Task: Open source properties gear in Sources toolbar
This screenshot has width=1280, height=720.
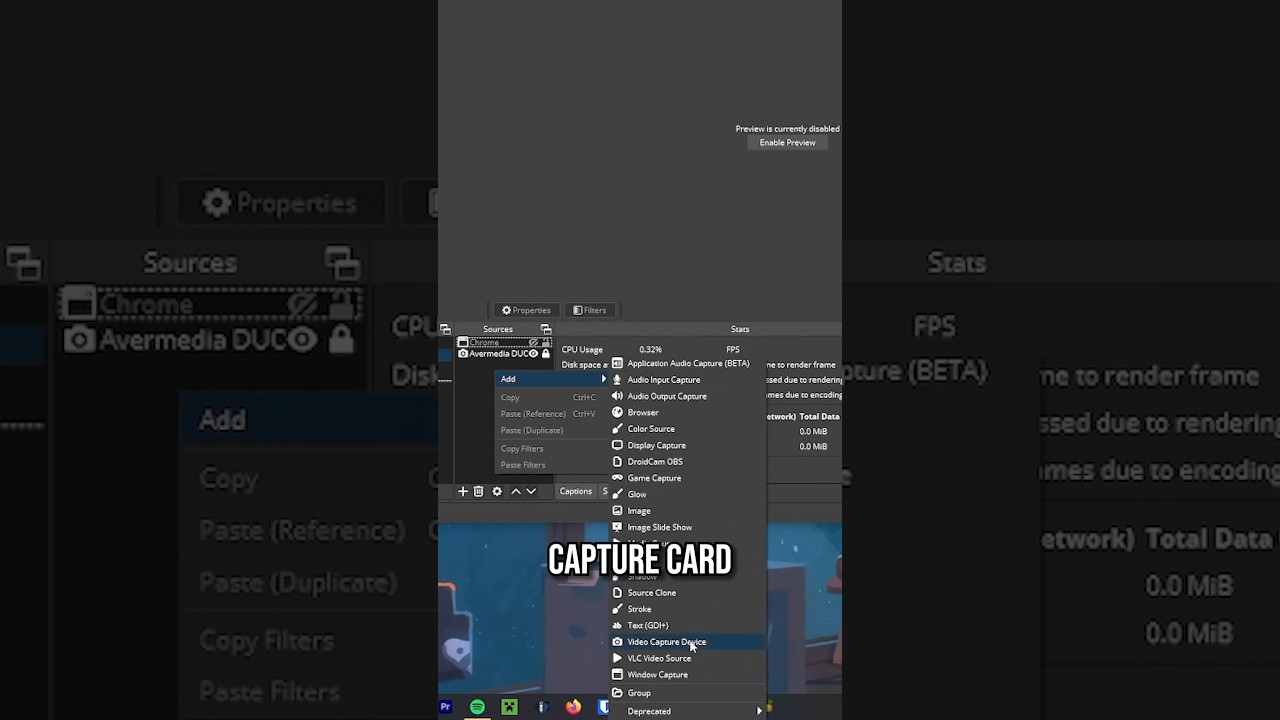Action: click(497, 491)
